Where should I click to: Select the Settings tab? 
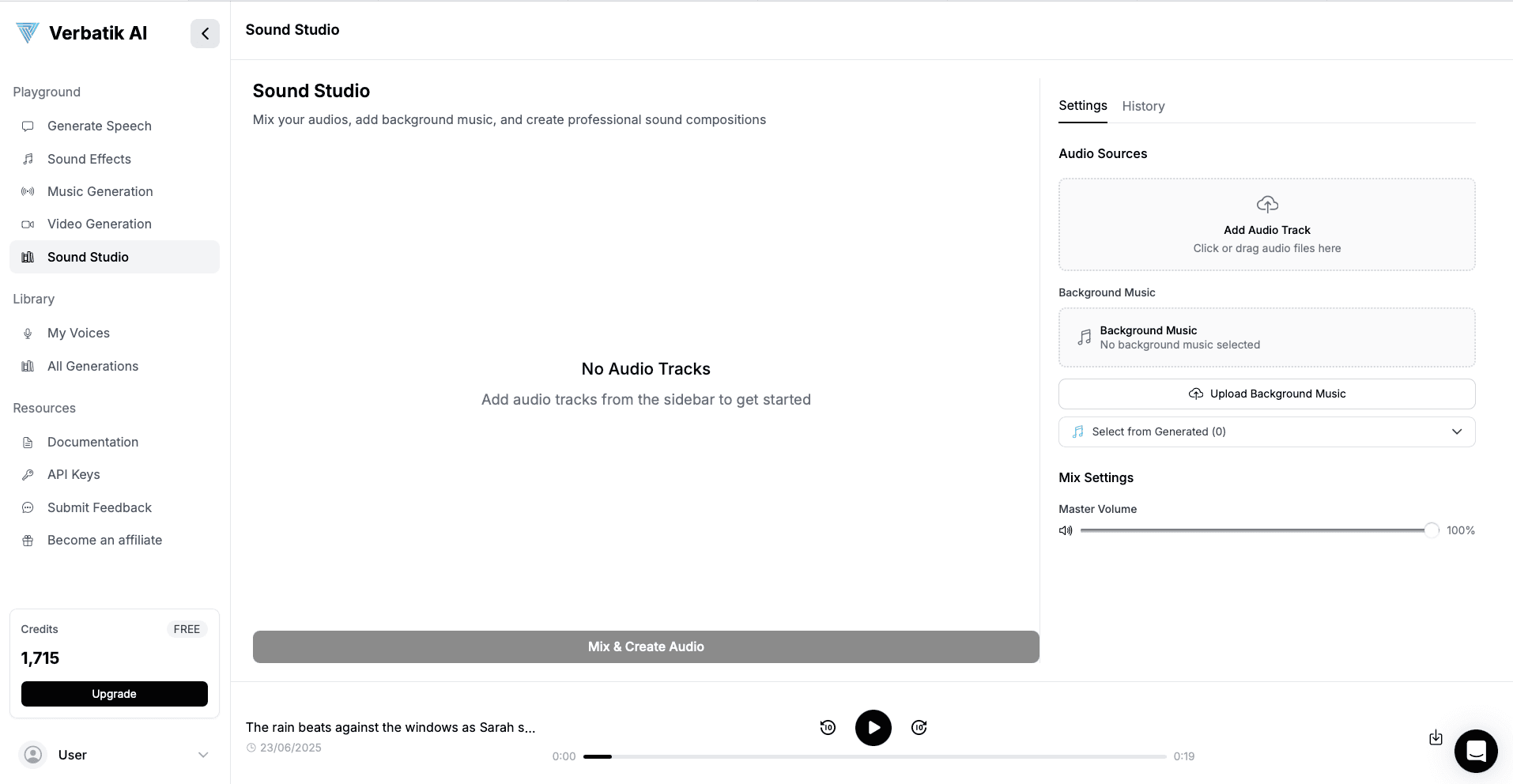(1082, 106)
